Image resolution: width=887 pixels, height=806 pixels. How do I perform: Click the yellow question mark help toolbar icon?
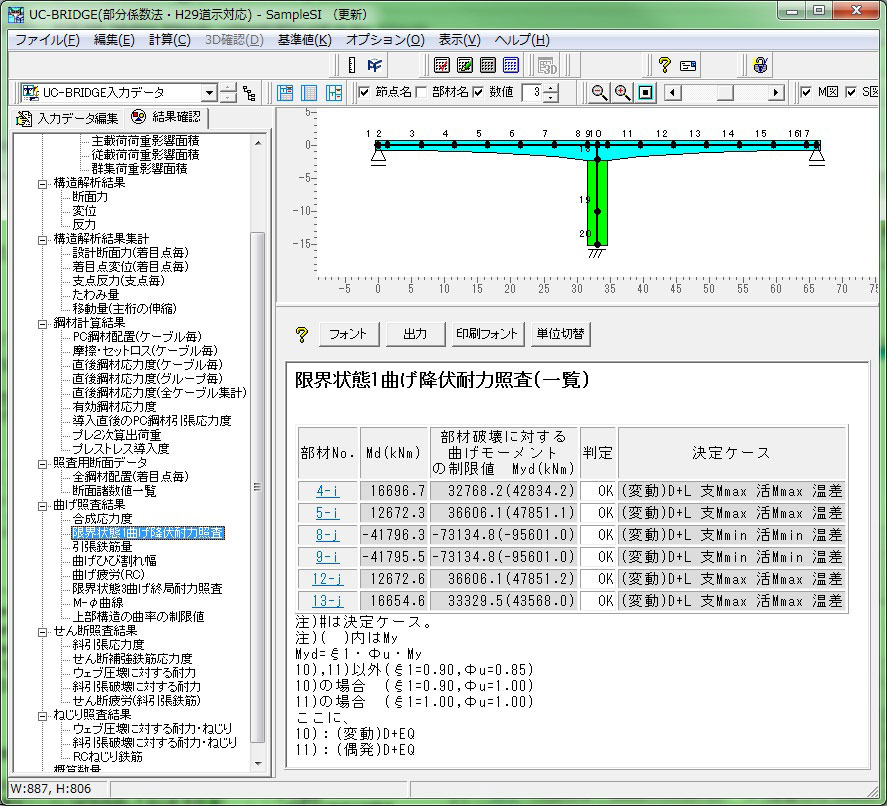(x=664, y=65)
